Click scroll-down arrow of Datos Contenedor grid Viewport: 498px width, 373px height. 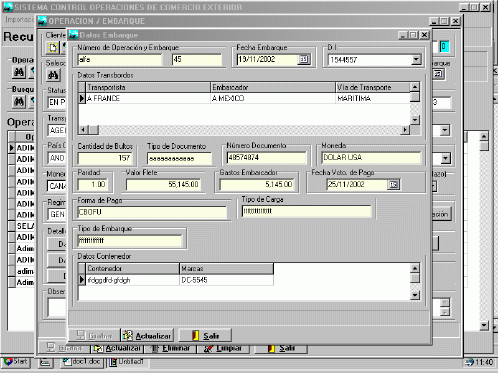coord(415,295)
